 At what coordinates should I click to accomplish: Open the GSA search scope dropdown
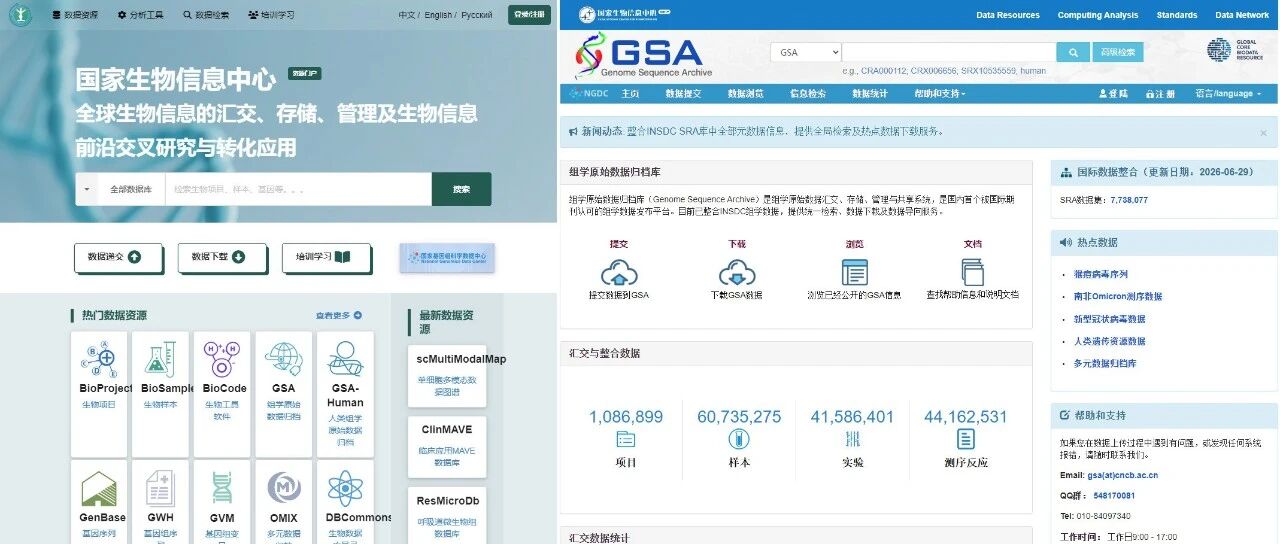805,52
